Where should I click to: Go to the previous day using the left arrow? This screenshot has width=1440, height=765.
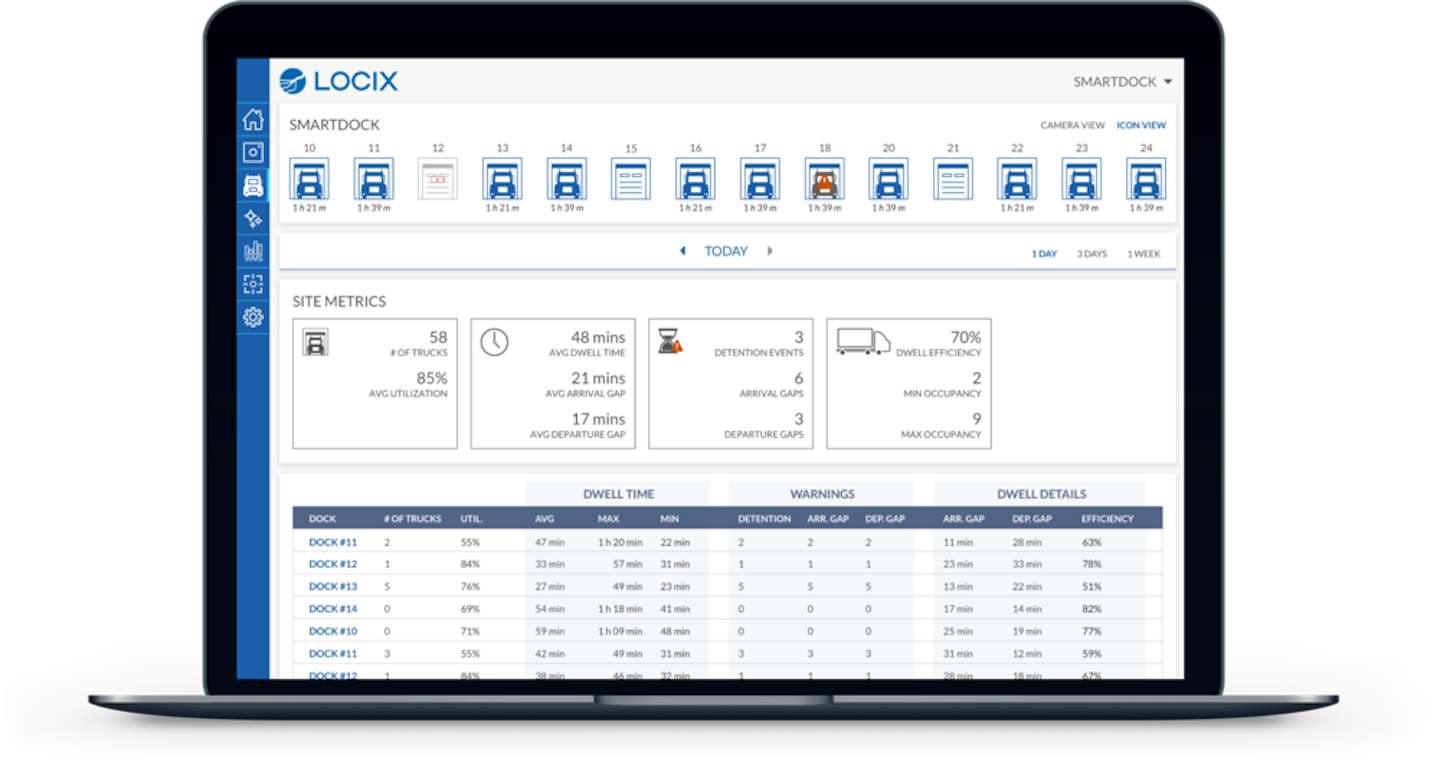click(x=683, y=251)
